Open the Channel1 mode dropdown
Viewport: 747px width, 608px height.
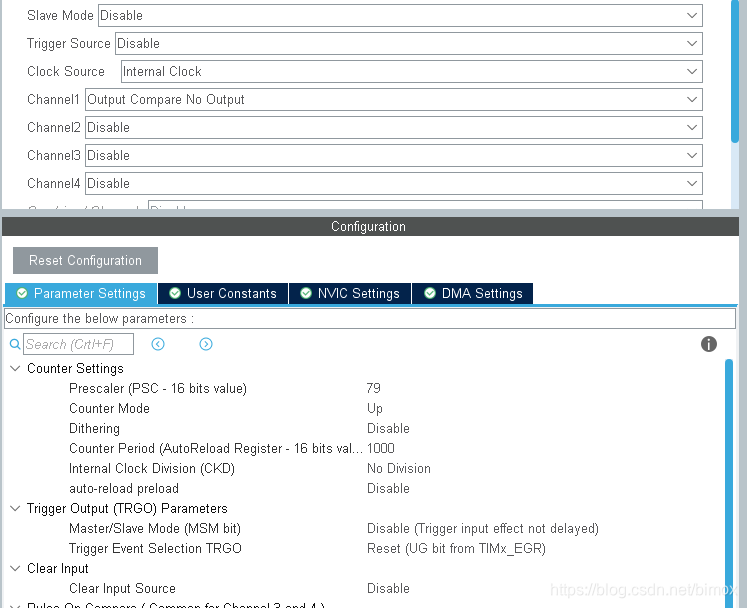point(394,100)
